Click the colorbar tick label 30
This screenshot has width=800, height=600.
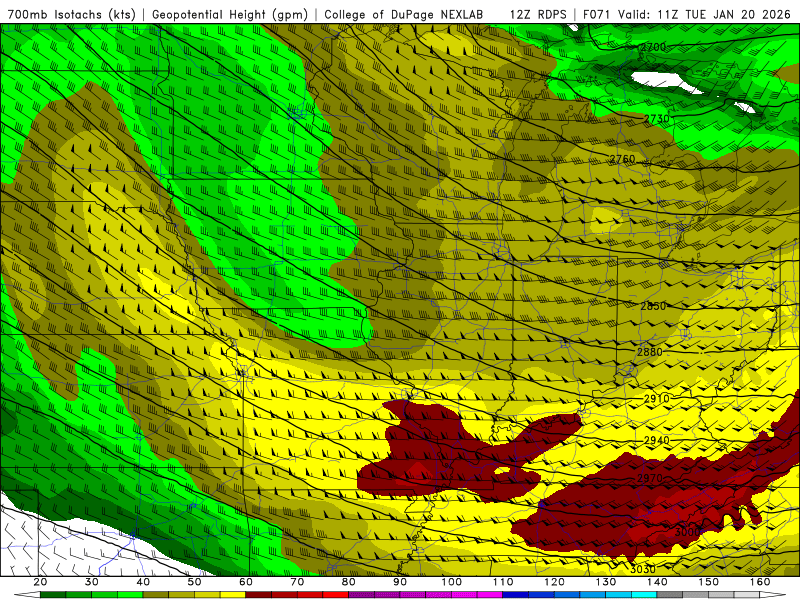[92, 582]
